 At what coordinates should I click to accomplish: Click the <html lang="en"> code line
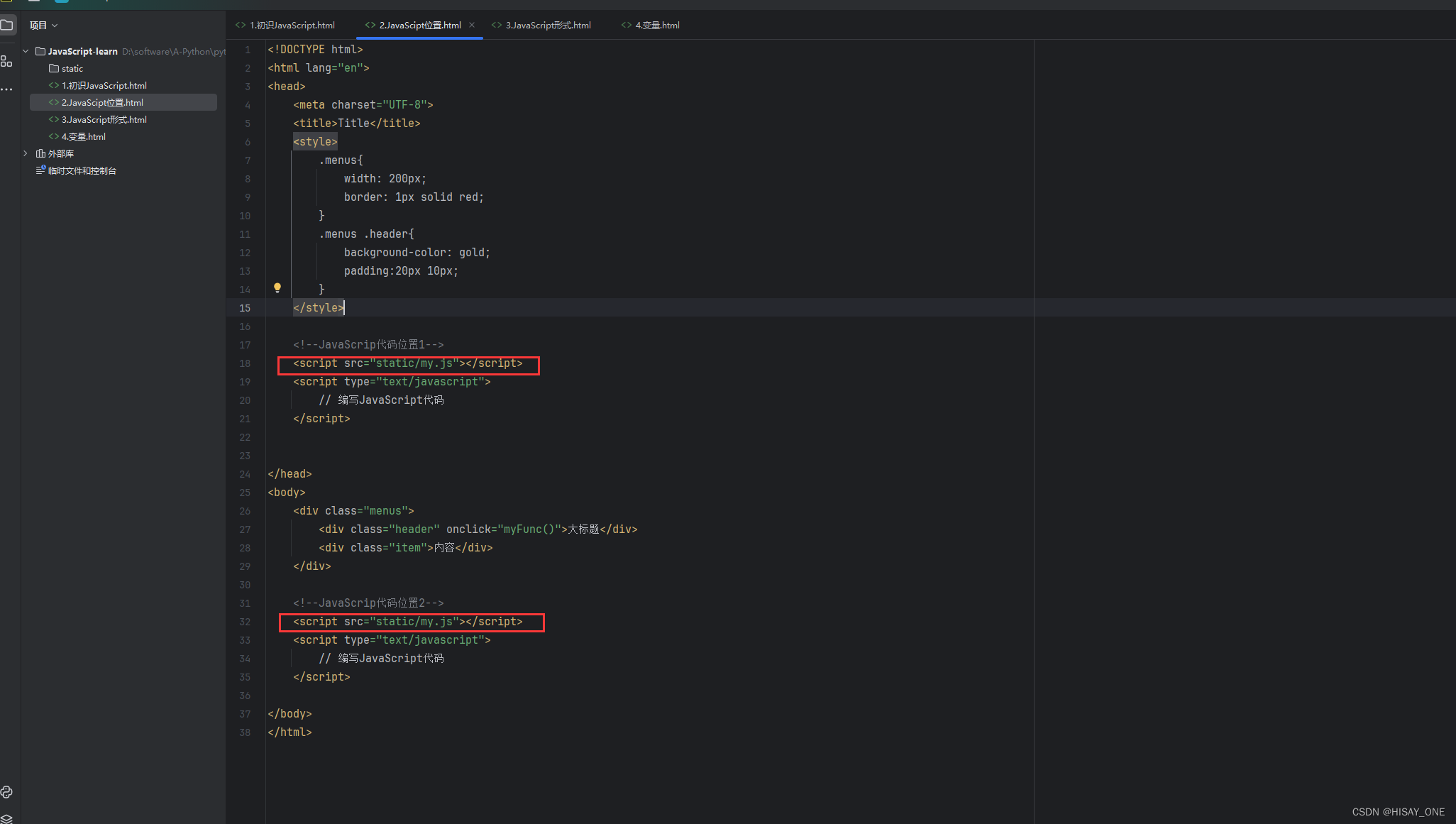coord(319,67)
